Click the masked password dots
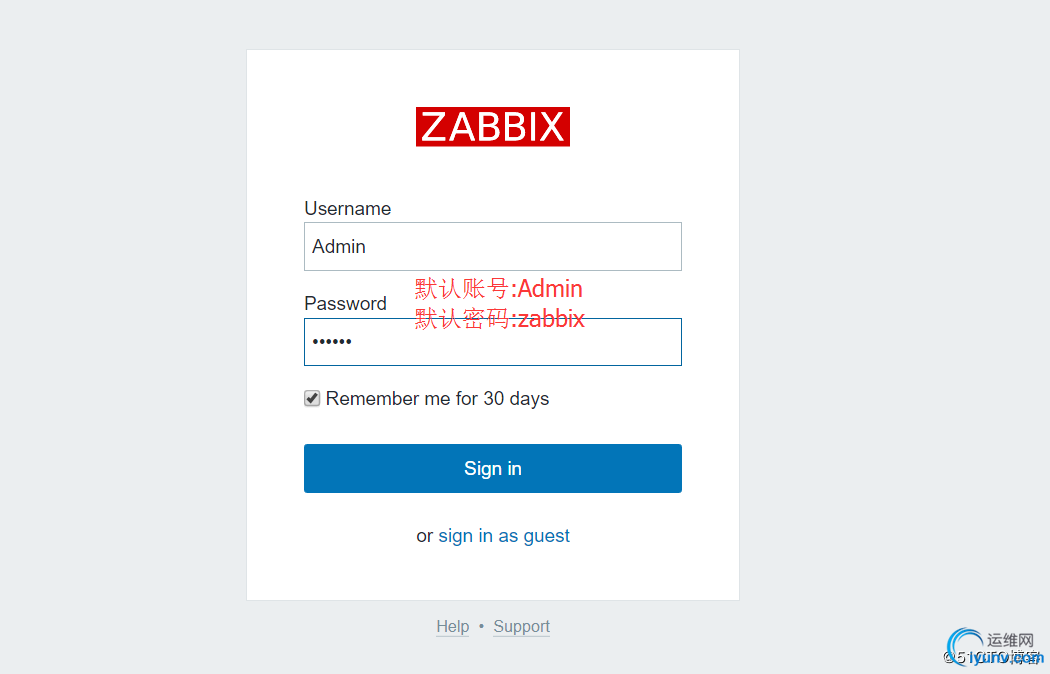 coord(332,342)
